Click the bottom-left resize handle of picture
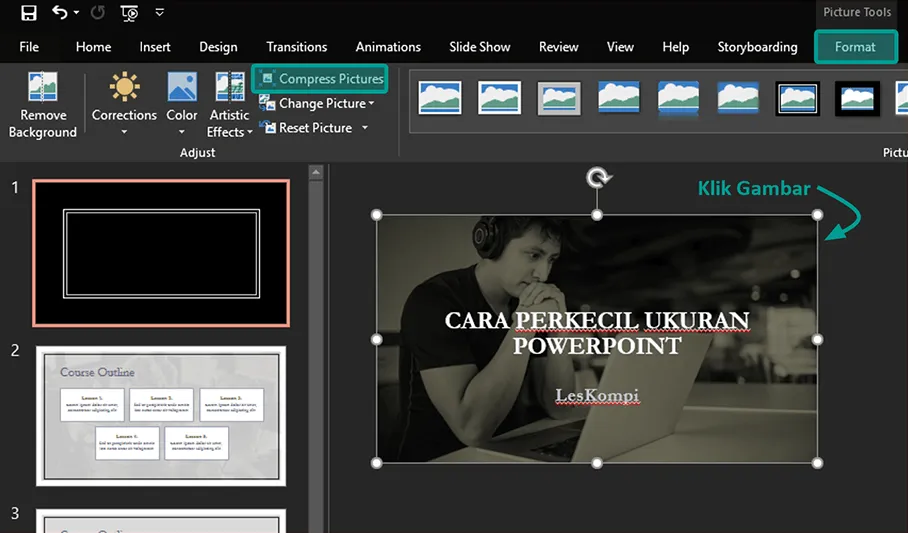This screenshot has width=908, height=533. pyautogui.click(x=376, y=463)
